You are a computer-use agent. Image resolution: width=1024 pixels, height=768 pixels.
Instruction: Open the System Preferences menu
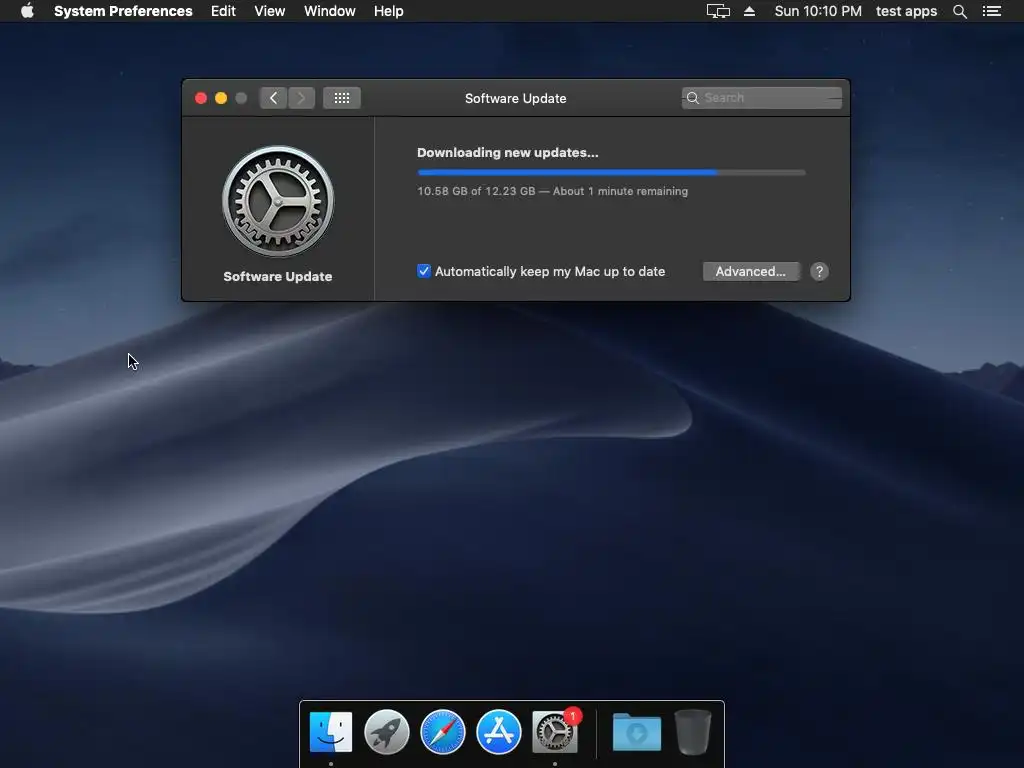[x=123, y=11]
